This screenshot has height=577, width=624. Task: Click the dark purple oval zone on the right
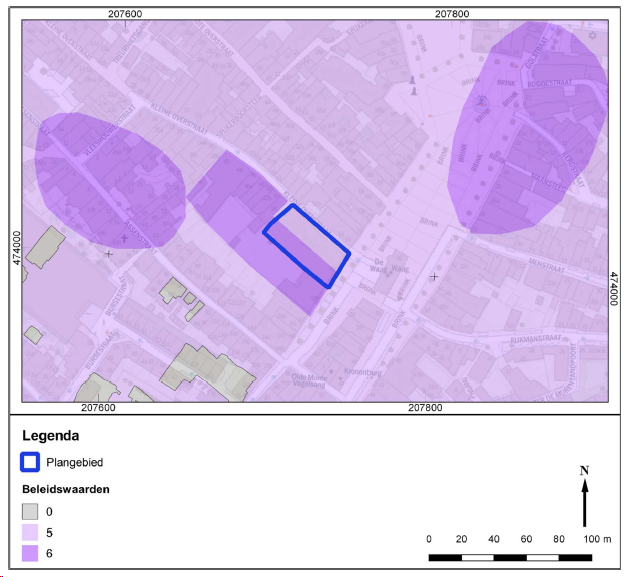530,130
